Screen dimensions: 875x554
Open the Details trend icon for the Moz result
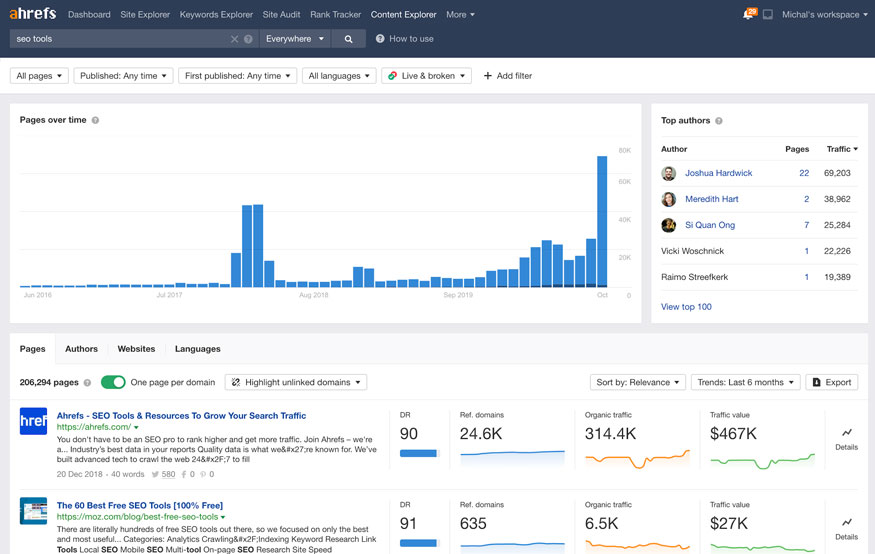coord(847,522)
